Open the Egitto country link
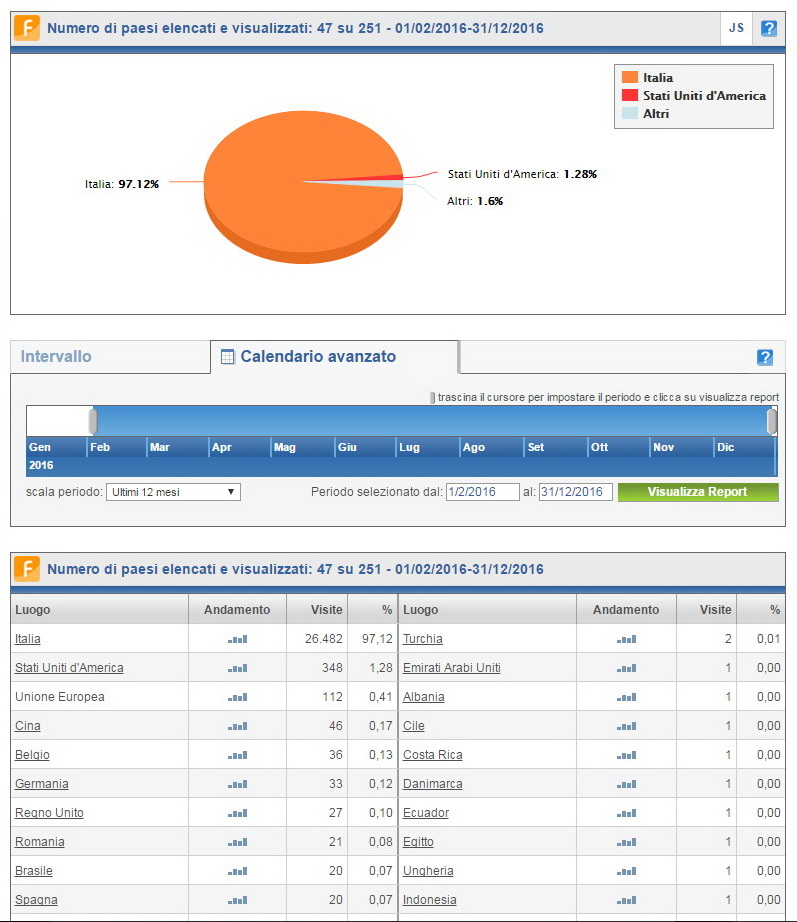Viewport: 797px width, 922px height. pyautogui.click(x=418, y=842)
